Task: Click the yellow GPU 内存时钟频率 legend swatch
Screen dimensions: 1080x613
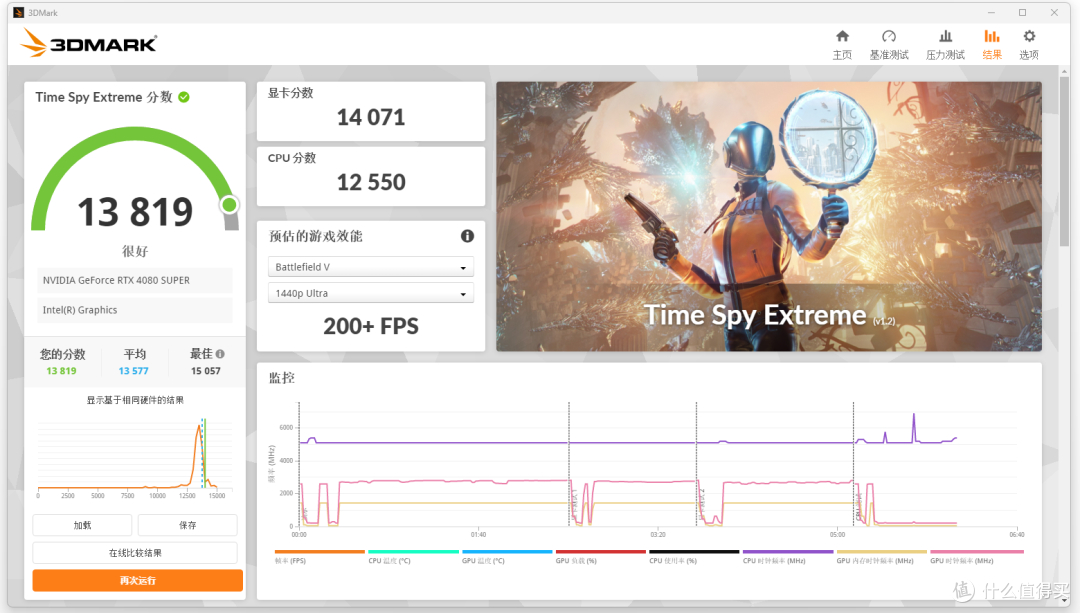Action: [x=881, y=552]
